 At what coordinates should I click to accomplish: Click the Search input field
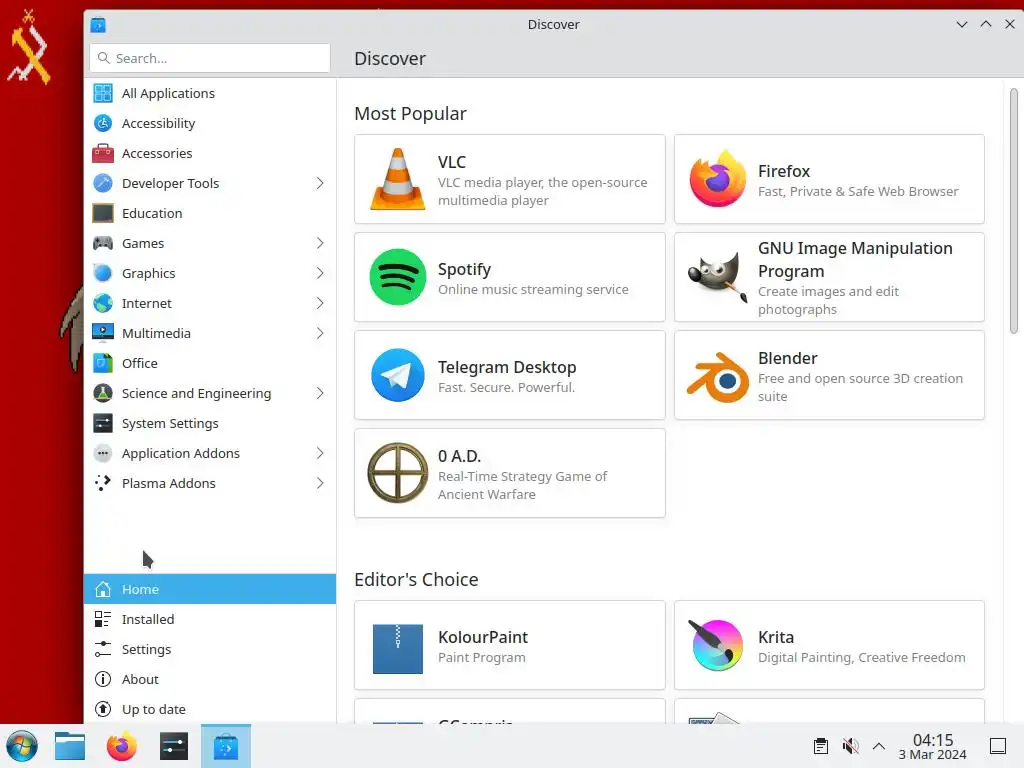point(210,58)
